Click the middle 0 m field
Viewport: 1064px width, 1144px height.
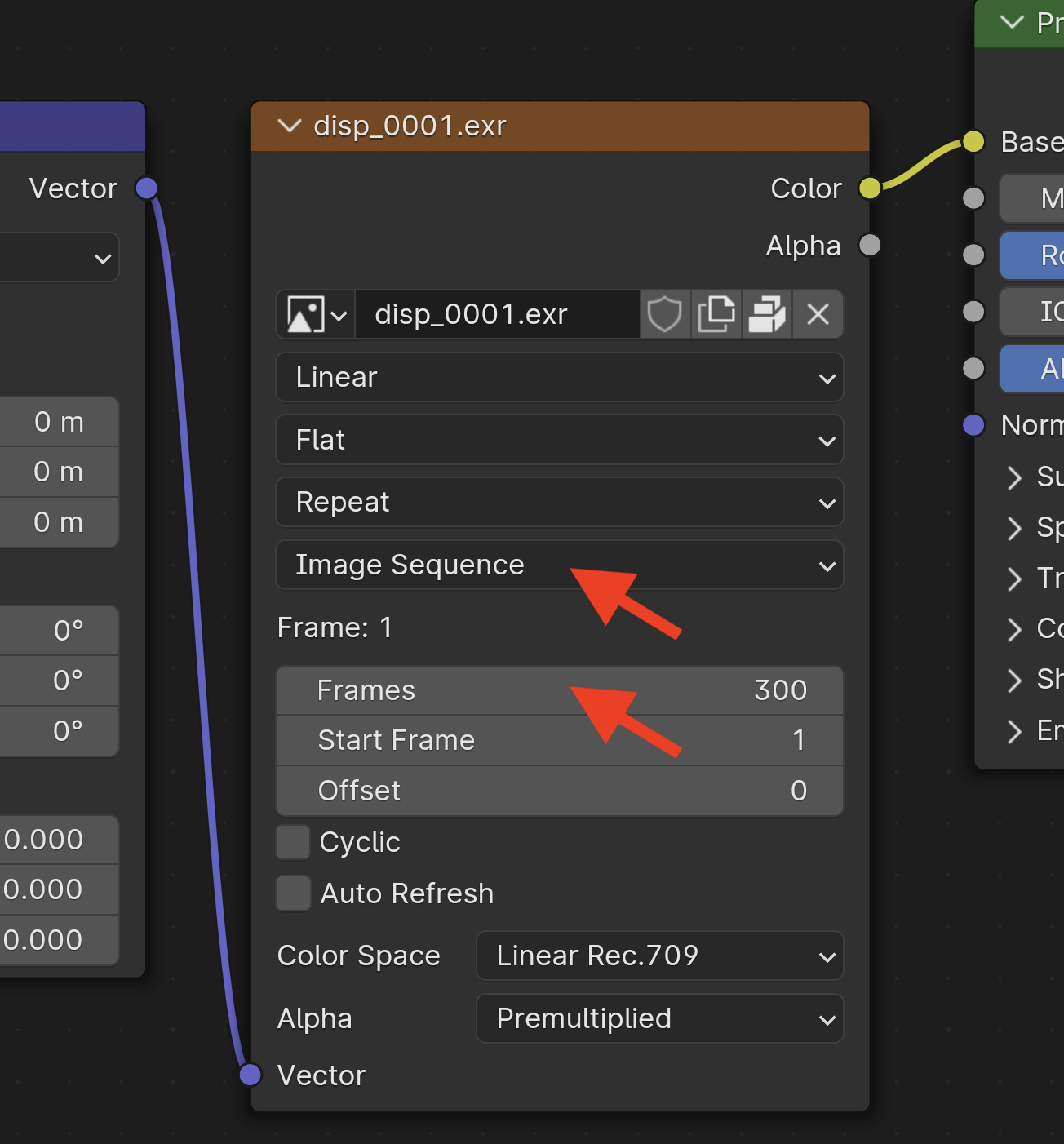tap(59, 472)
